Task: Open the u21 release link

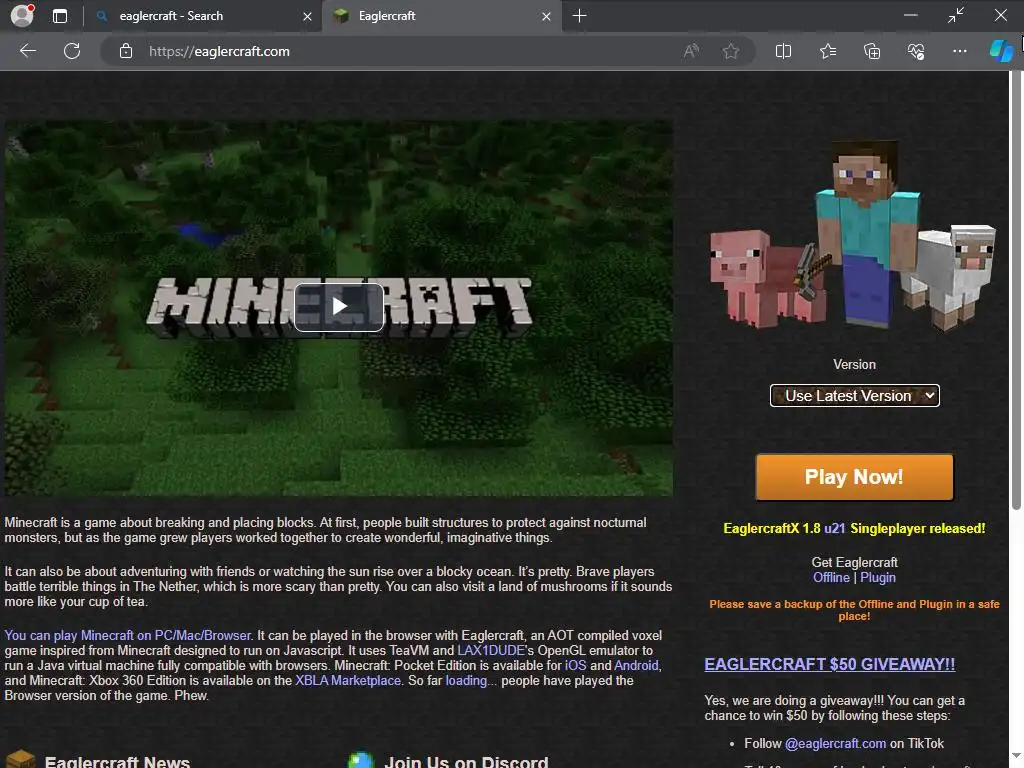Action: (834, 528)
